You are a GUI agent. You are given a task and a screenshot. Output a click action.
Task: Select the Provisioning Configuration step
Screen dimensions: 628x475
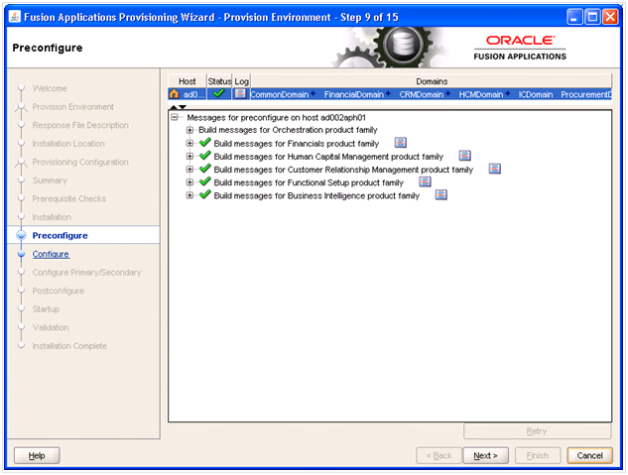81,162
